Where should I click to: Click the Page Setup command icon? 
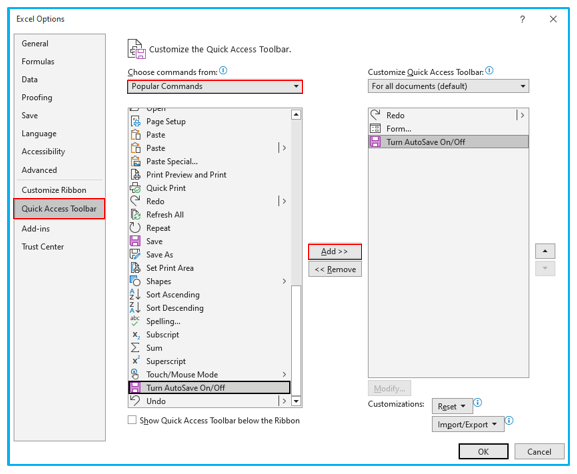pos(135,121)
